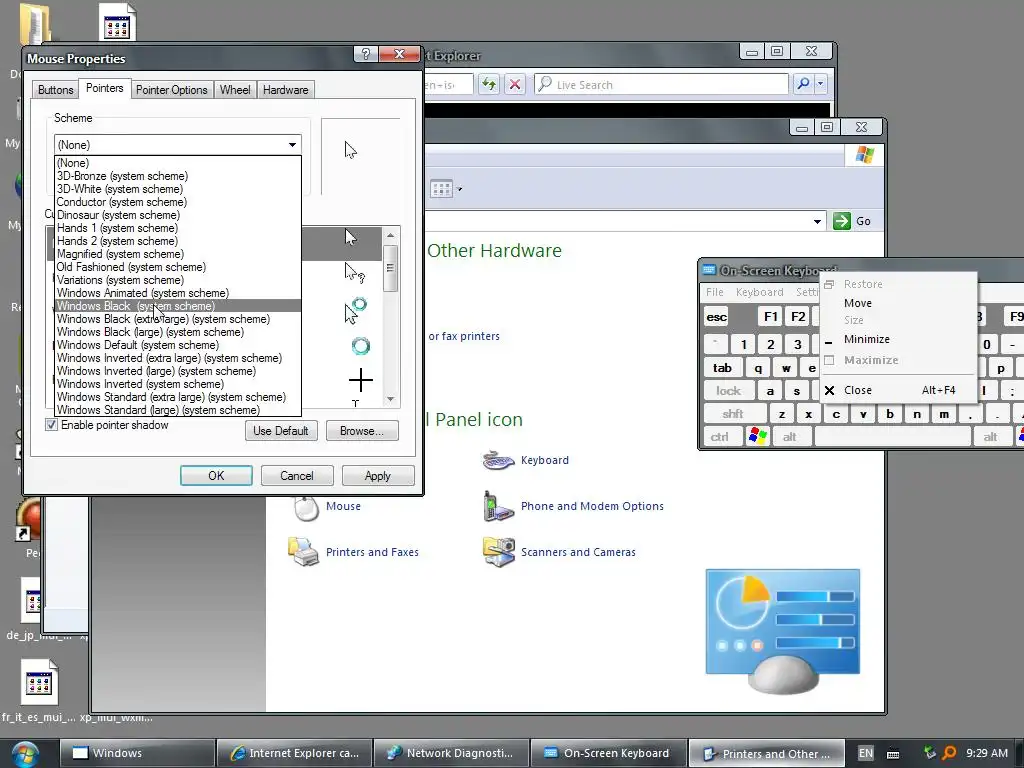Select the Help Select pointer in list
1024x768 pixels.
(353, 273)
